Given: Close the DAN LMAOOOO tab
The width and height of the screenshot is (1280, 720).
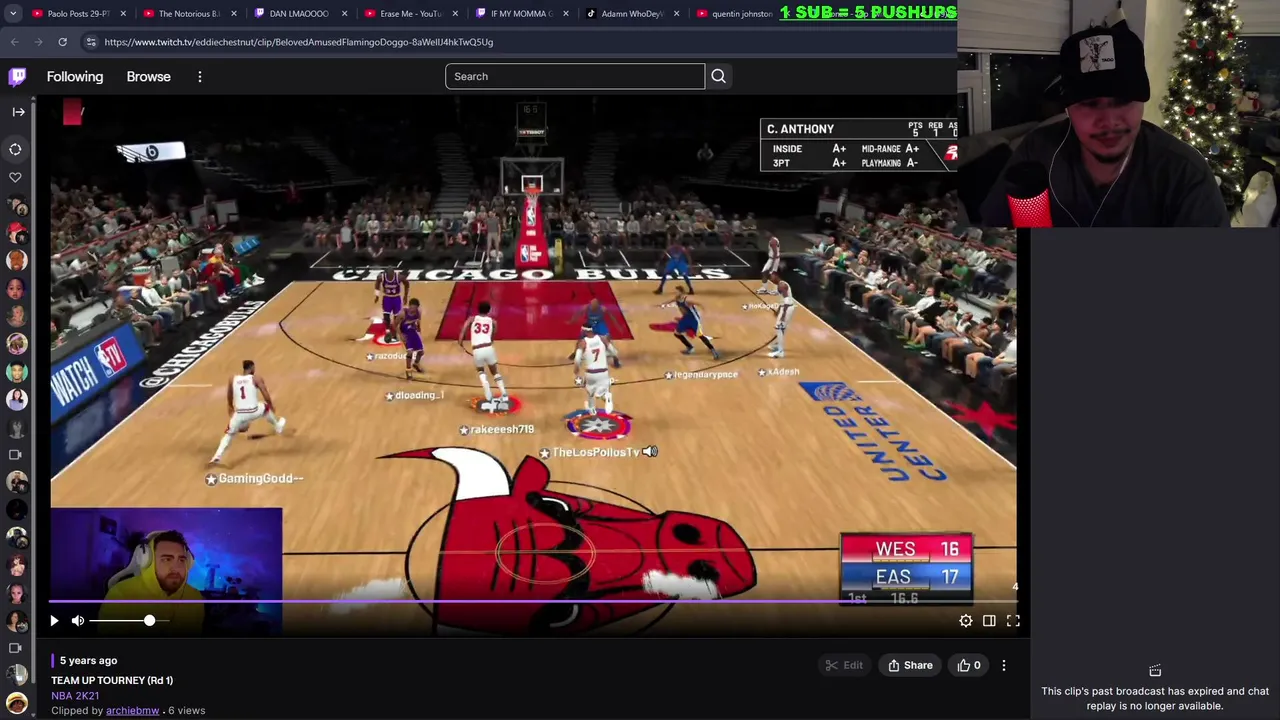Looking at the screenshot, I should (345, 13).
